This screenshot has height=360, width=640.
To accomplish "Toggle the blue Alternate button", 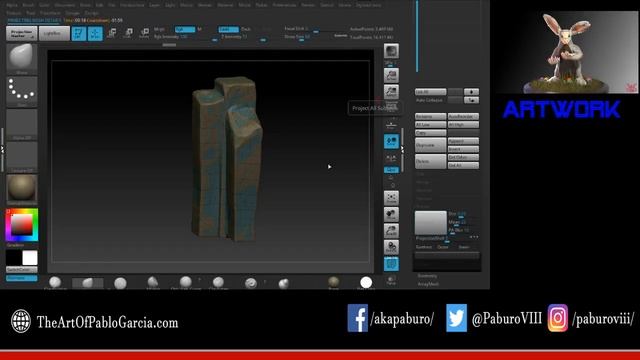I will [x=22, y=278].
